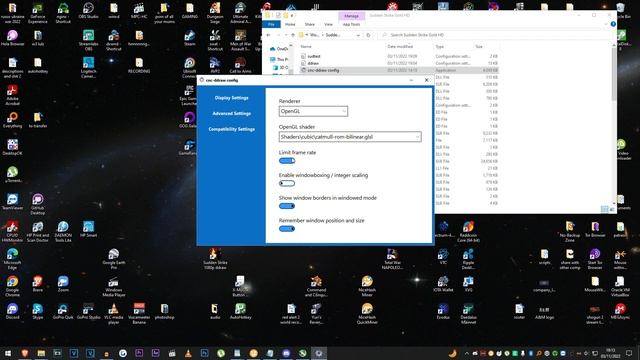This screenshot has height=360, width=640.
Task: Expand the address bar history dropdown in Explorer
Action: pyautogui.click(x=358, y=35)
